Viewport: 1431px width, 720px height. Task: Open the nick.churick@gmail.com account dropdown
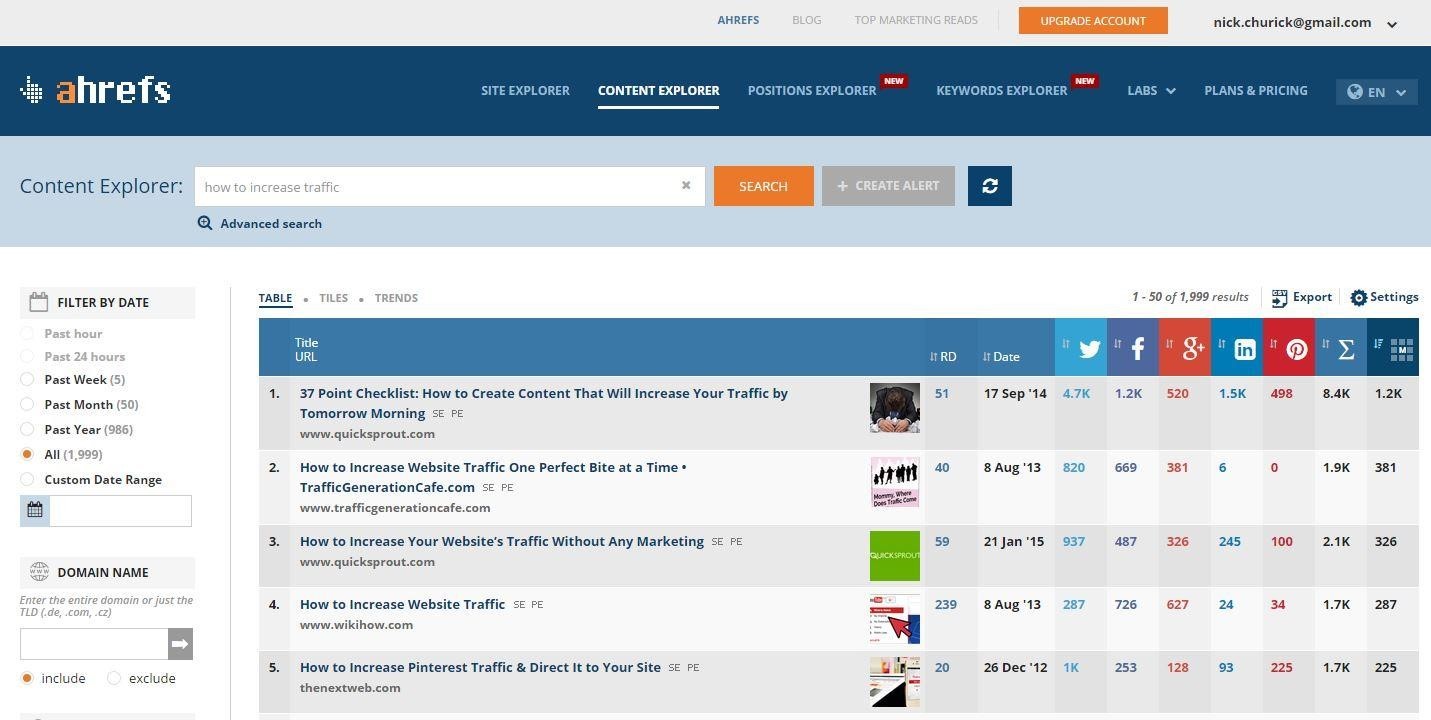(1304, 22)
